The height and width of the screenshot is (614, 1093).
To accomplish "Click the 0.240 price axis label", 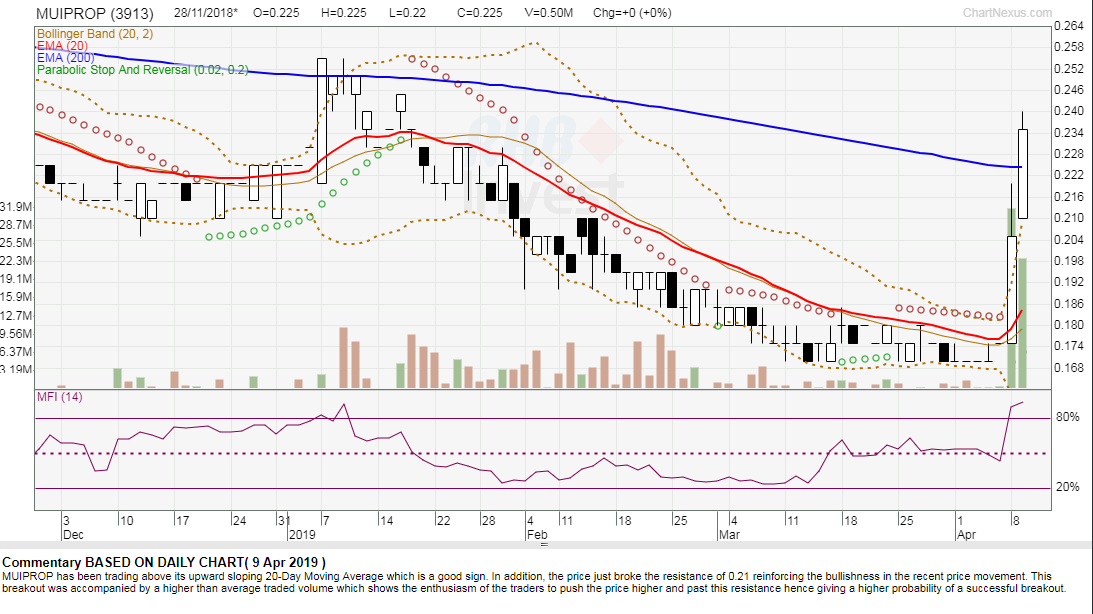I will click(1069, 111).
